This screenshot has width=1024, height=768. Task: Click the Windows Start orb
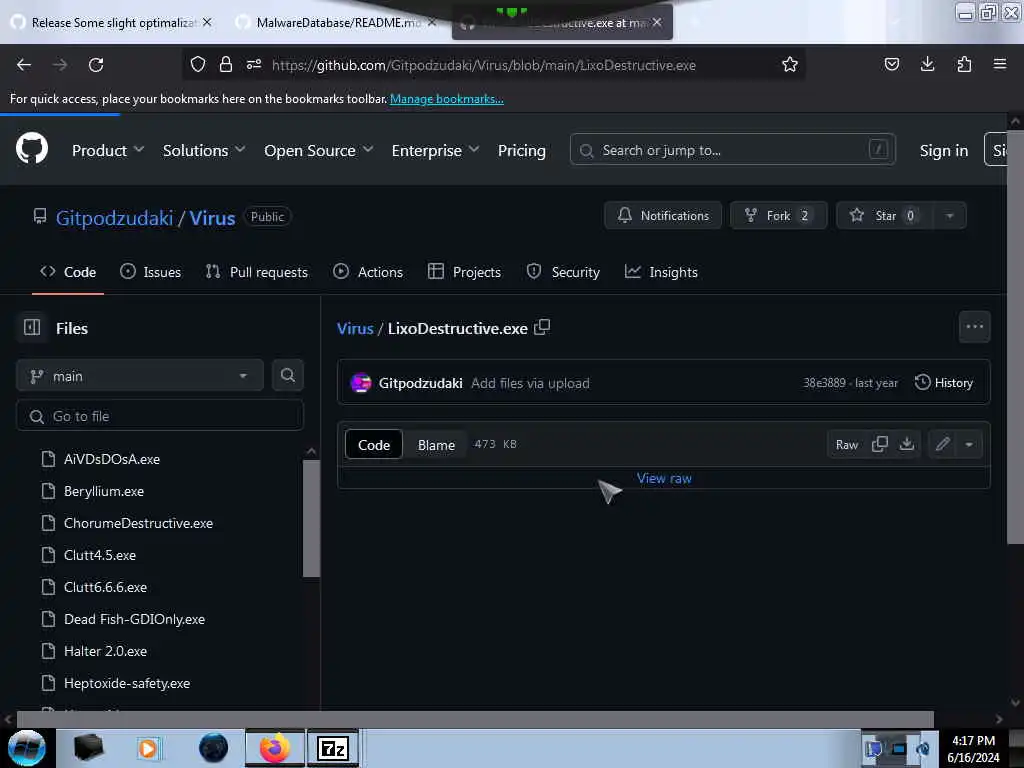(27, 748)
